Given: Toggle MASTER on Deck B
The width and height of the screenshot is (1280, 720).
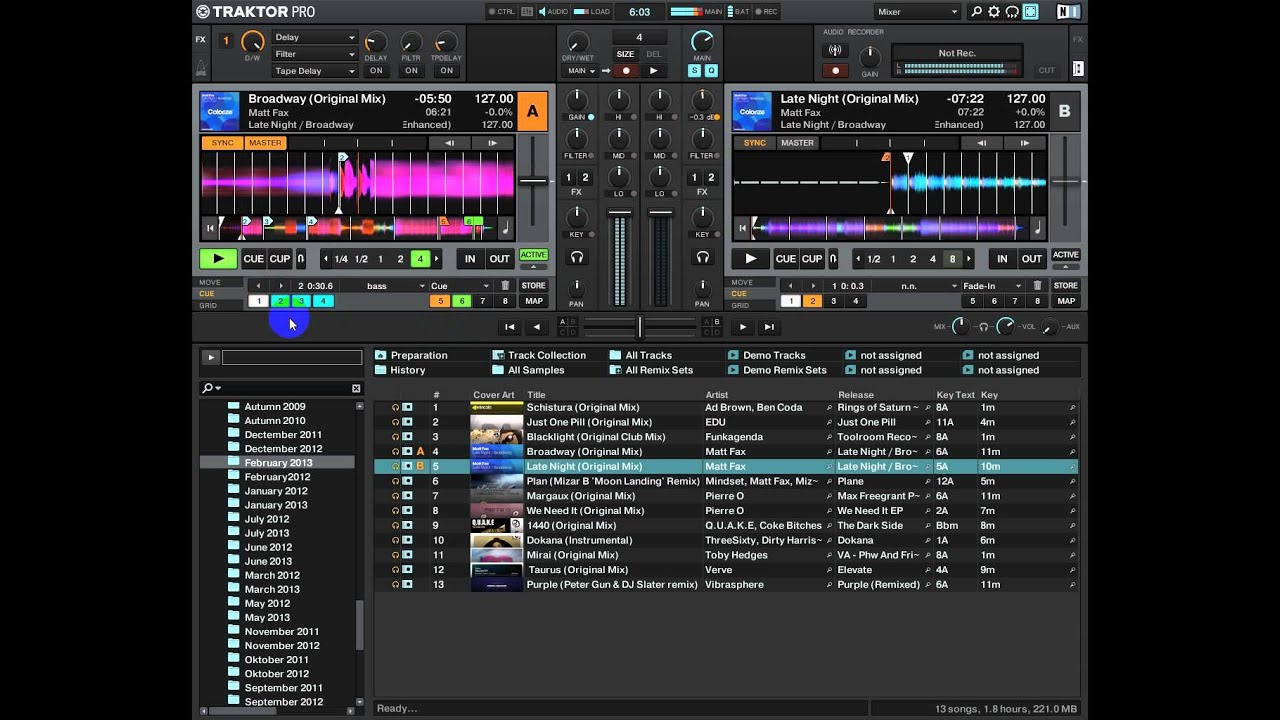Looking at the screenshot, I should coord(797,143).
